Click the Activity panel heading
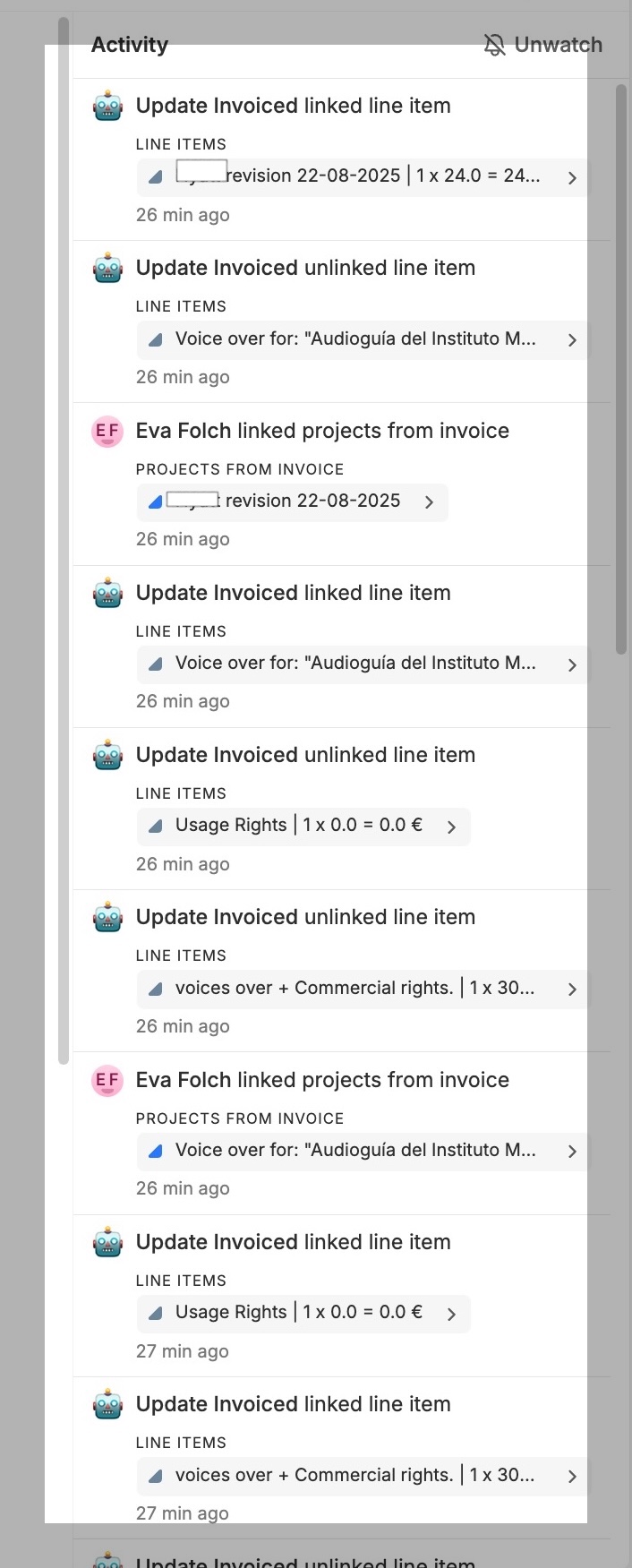 130,45
